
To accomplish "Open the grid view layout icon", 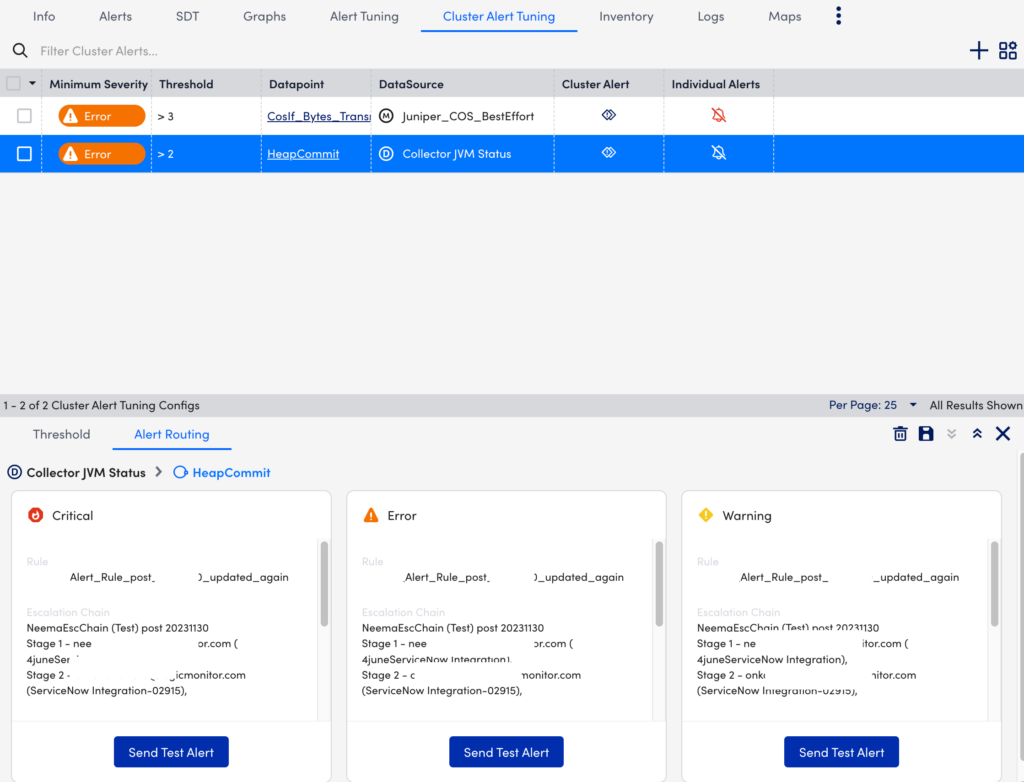I will point(1008,49).
